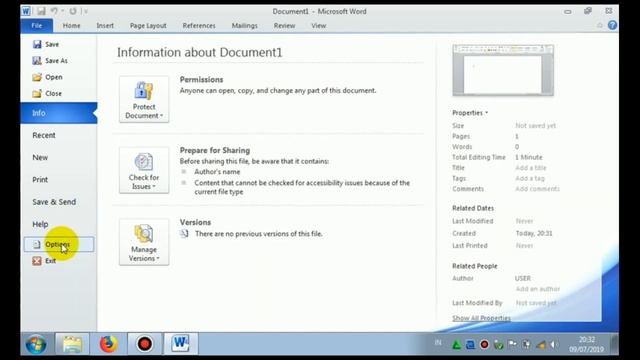Image resolution: width=640 pixels, height=360 pixels.
Task: Click the File tab
Action: [37, 25]
